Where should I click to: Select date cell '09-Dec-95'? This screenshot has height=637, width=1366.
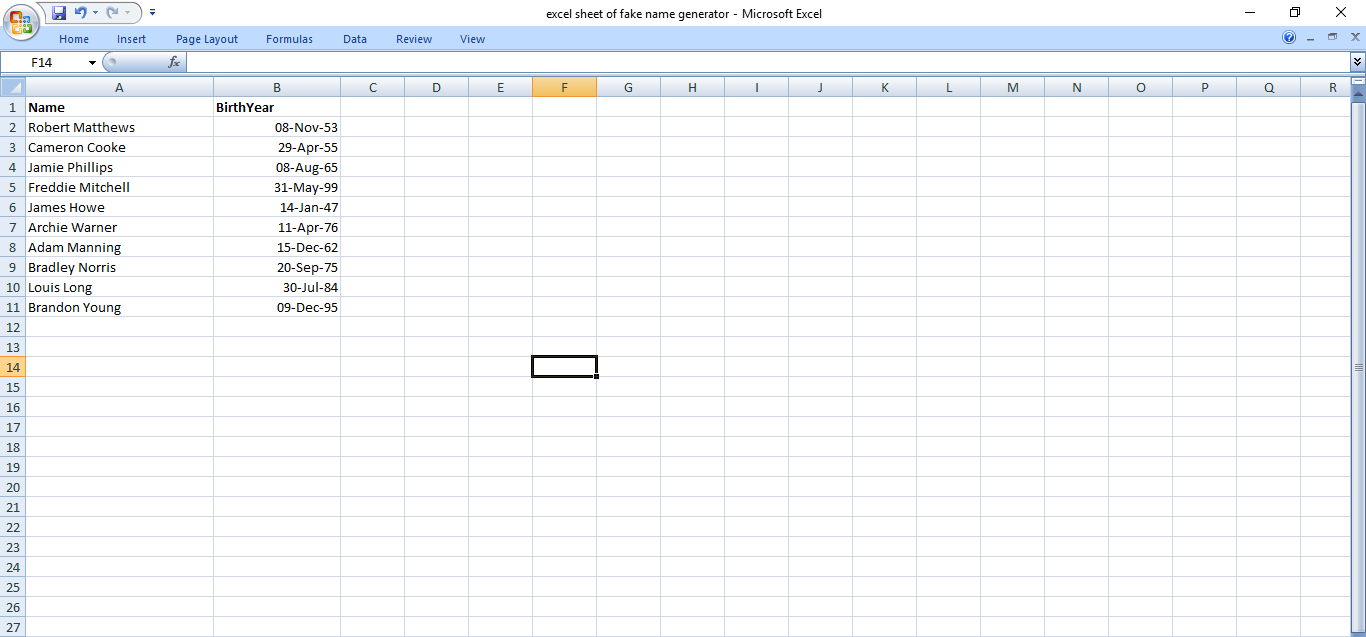coord(277,307)
